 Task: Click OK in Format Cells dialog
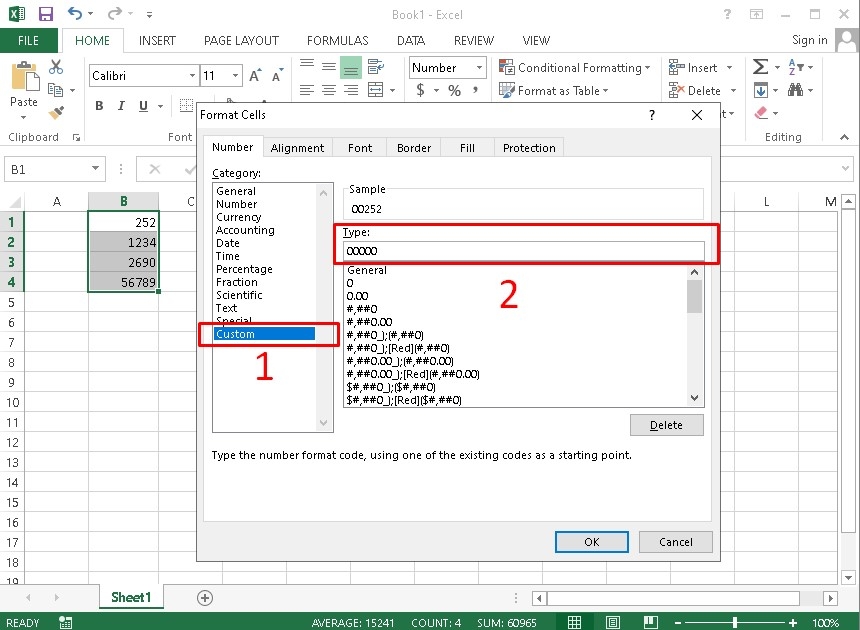tap(591, 542)
